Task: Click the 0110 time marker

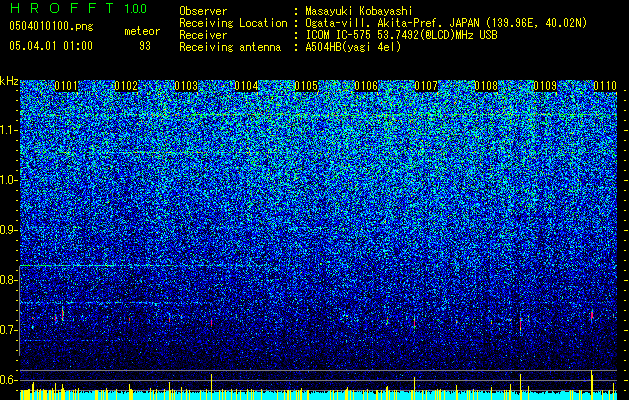Action: 605,86
